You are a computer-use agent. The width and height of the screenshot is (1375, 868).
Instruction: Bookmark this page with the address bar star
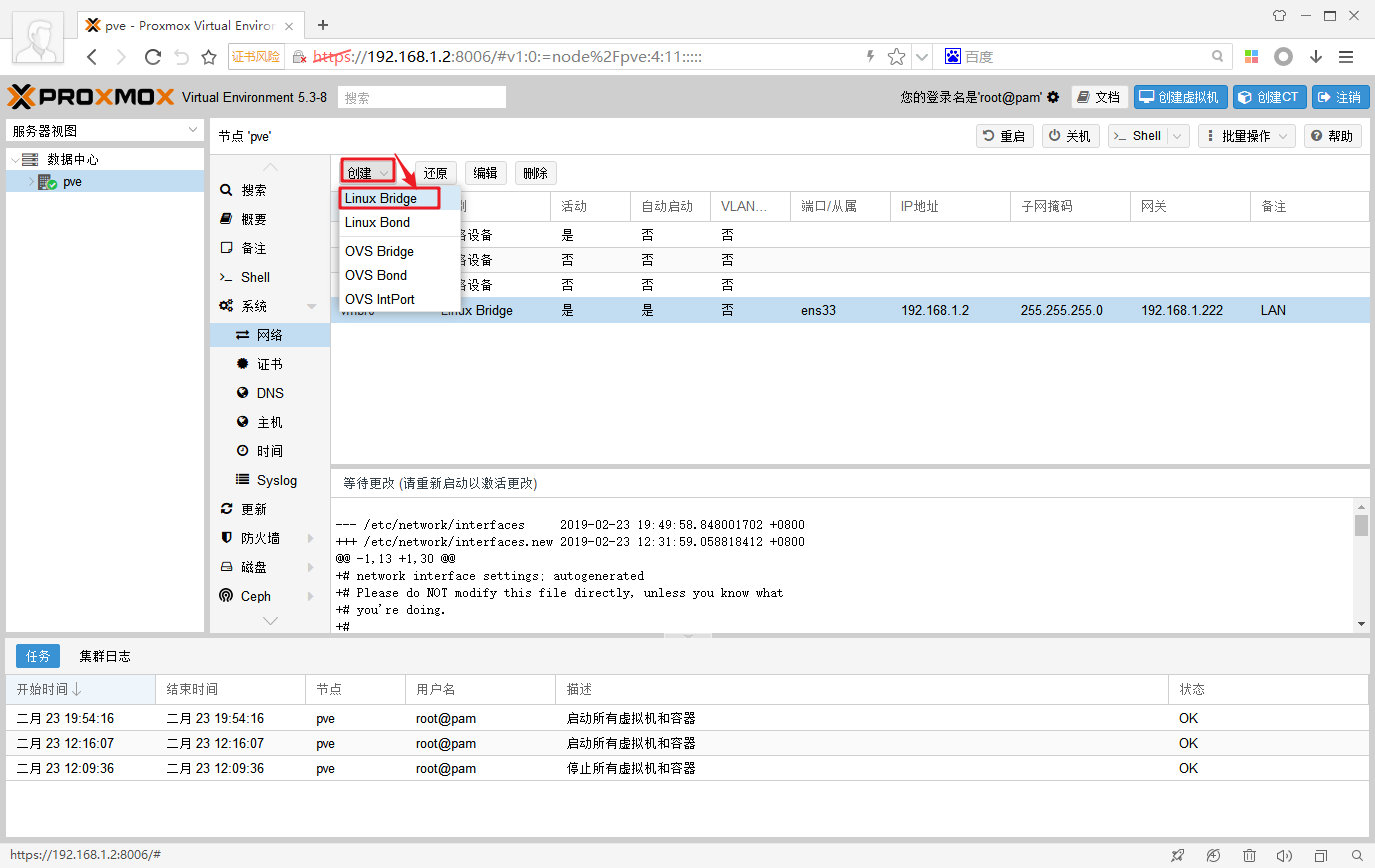pos(896,57)
